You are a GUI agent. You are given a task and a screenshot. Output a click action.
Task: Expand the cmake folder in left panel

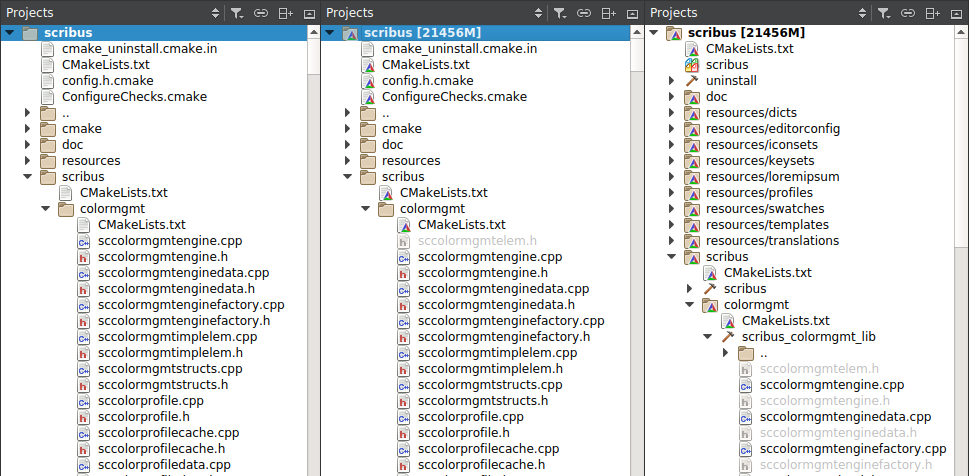(28, 129)
